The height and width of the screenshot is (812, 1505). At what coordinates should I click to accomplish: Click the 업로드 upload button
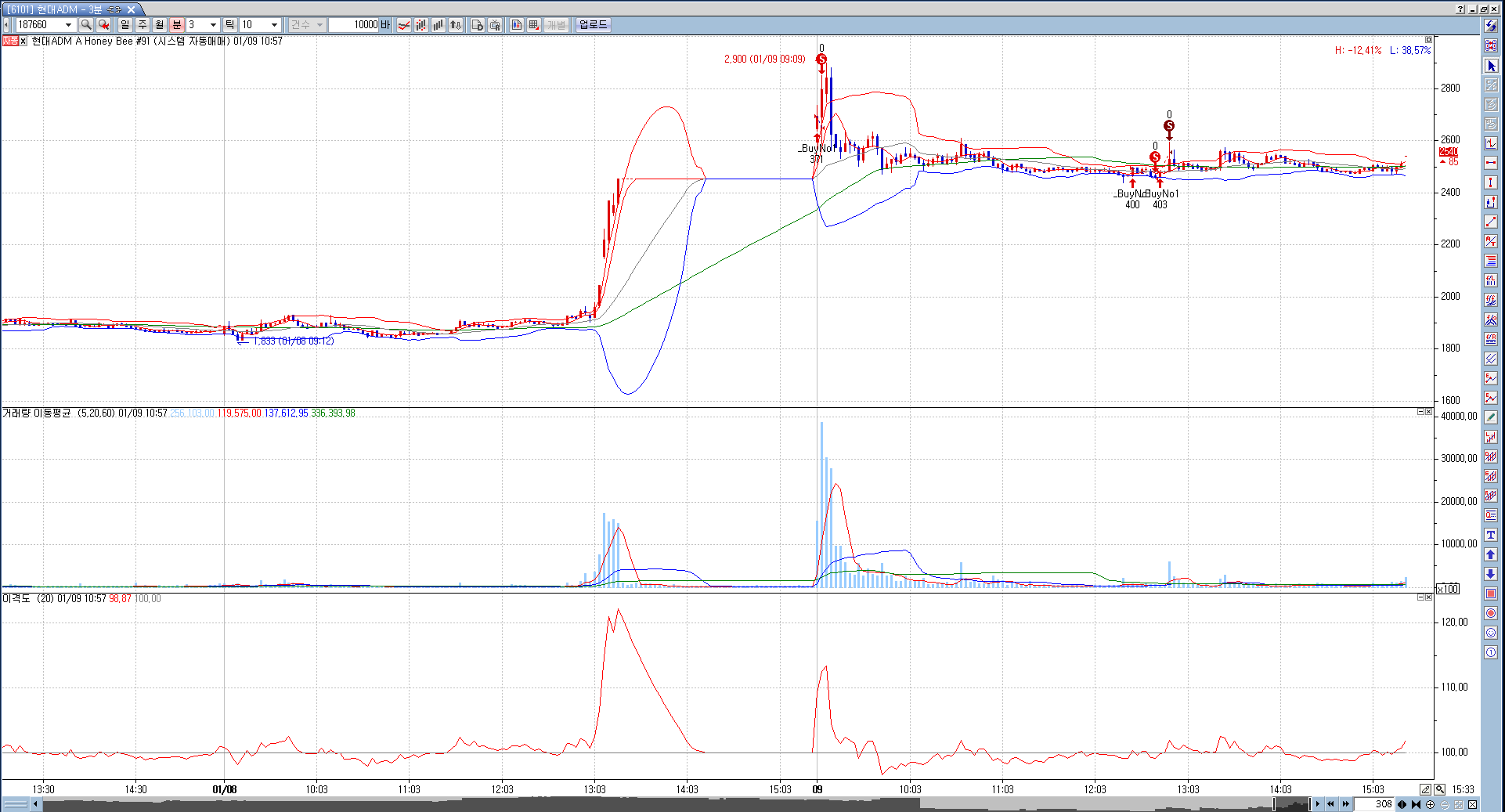593,25
